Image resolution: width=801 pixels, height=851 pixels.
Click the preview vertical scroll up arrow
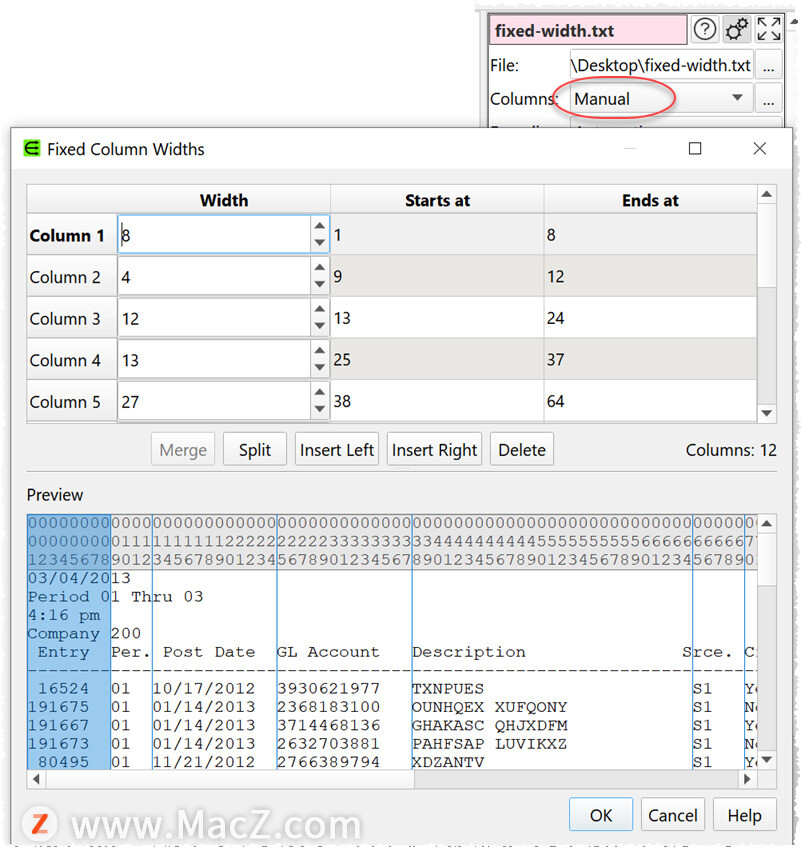[766, 523]
